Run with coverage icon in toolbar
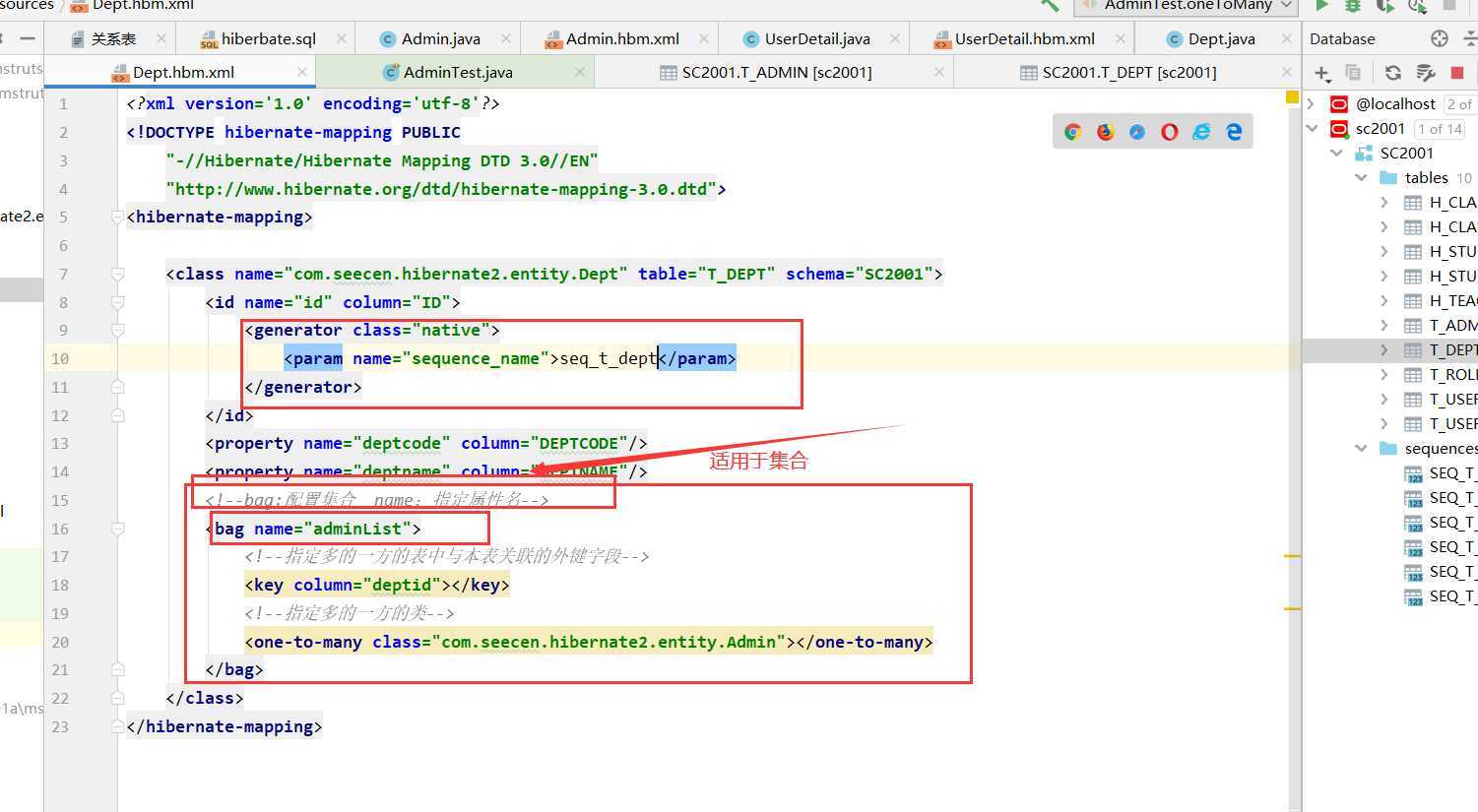Screen dimensions: 1478x812 pyautogui.click(x=1385, y=5)
